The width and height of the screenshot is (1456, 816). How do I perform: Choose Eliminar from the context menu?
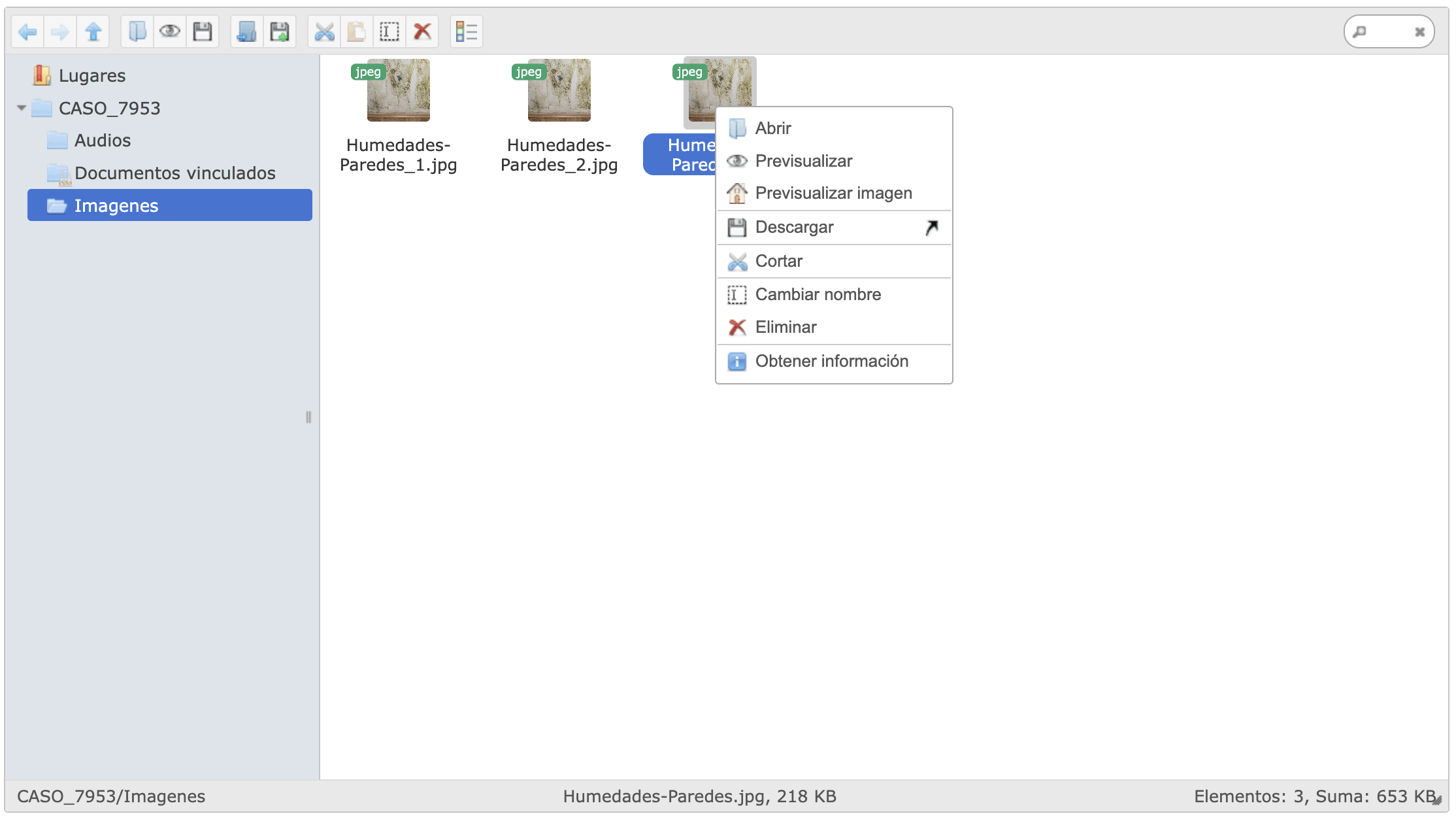(x=834, y=328)
